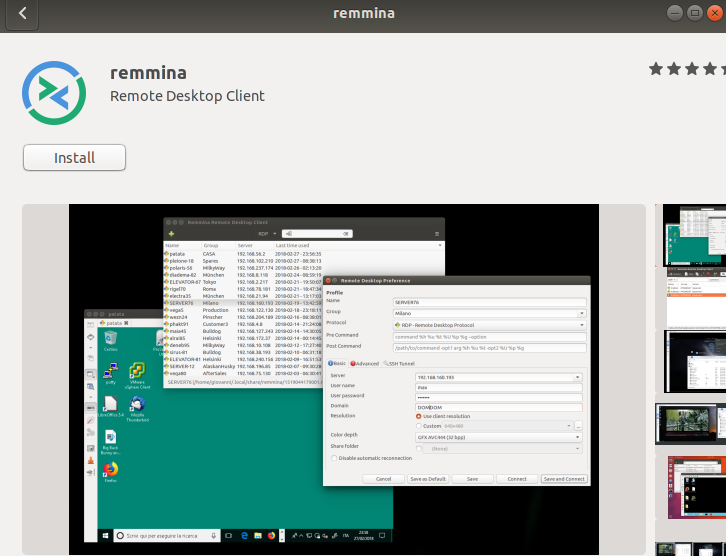Open the large main remmina screenshot
The width and height of the screenshot is (726, 556).
coord(334,379)
